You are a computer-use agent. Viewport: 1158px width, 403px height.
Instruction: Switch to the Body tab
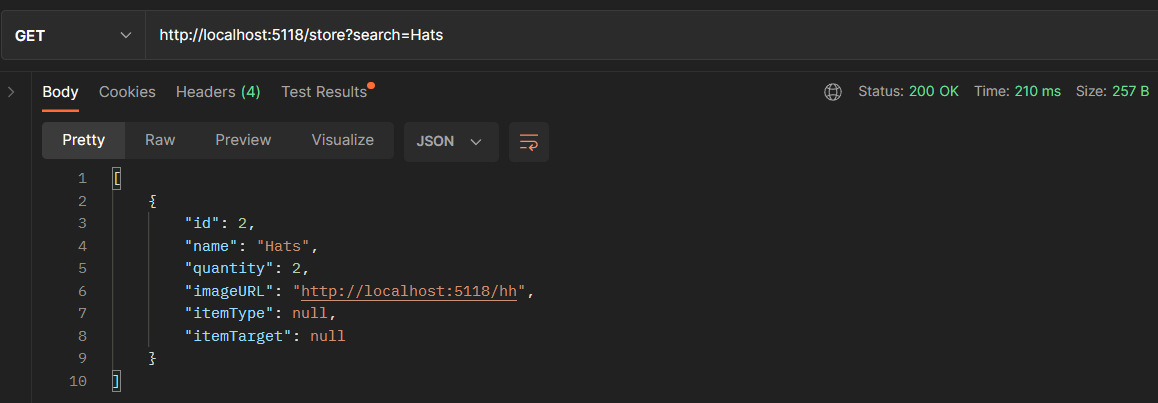[x=61, y=92]
